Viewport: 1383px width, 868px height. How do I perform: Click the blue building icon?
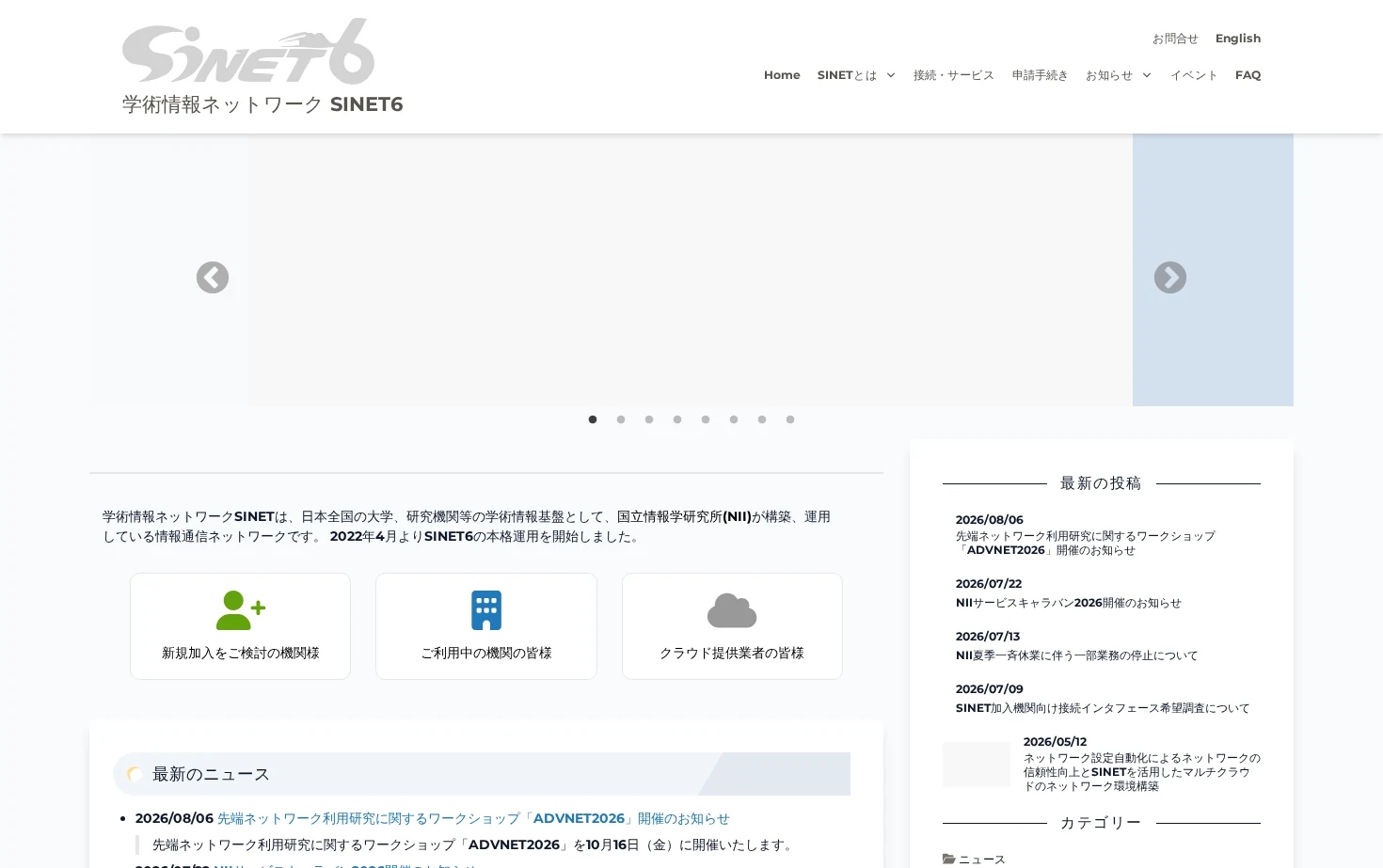point(486,610)
